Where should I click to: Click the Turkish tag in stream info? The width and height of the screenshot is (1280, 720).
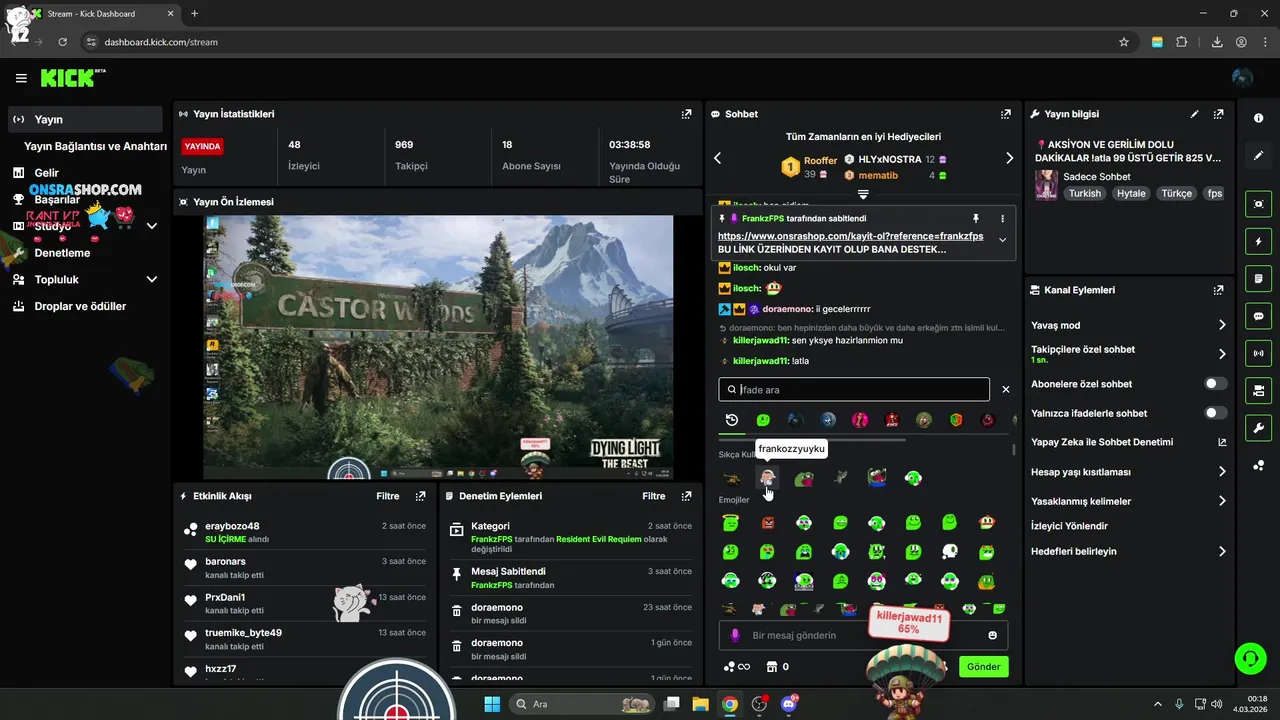pyautogui.click(x=1084, y=193)
